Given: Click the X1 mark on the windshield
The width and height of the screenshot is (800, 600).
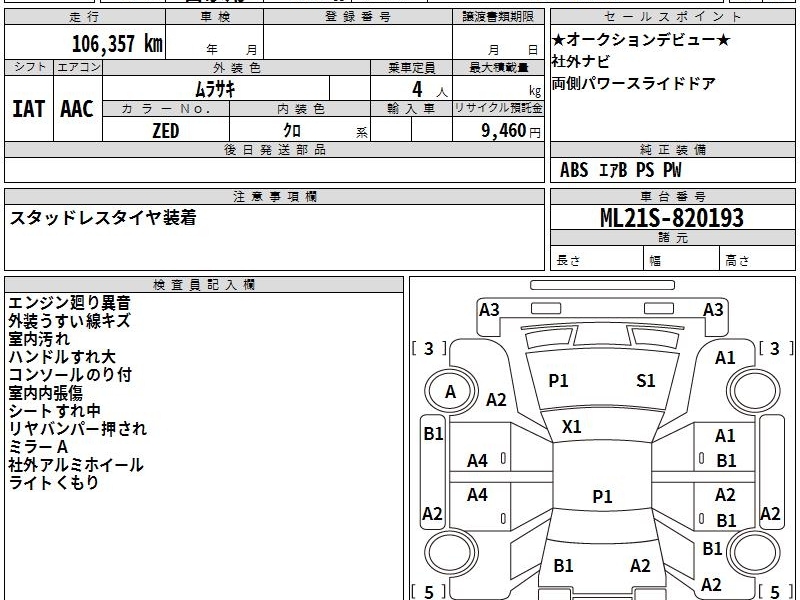Looking at the screenshot, I should [571, 427].
